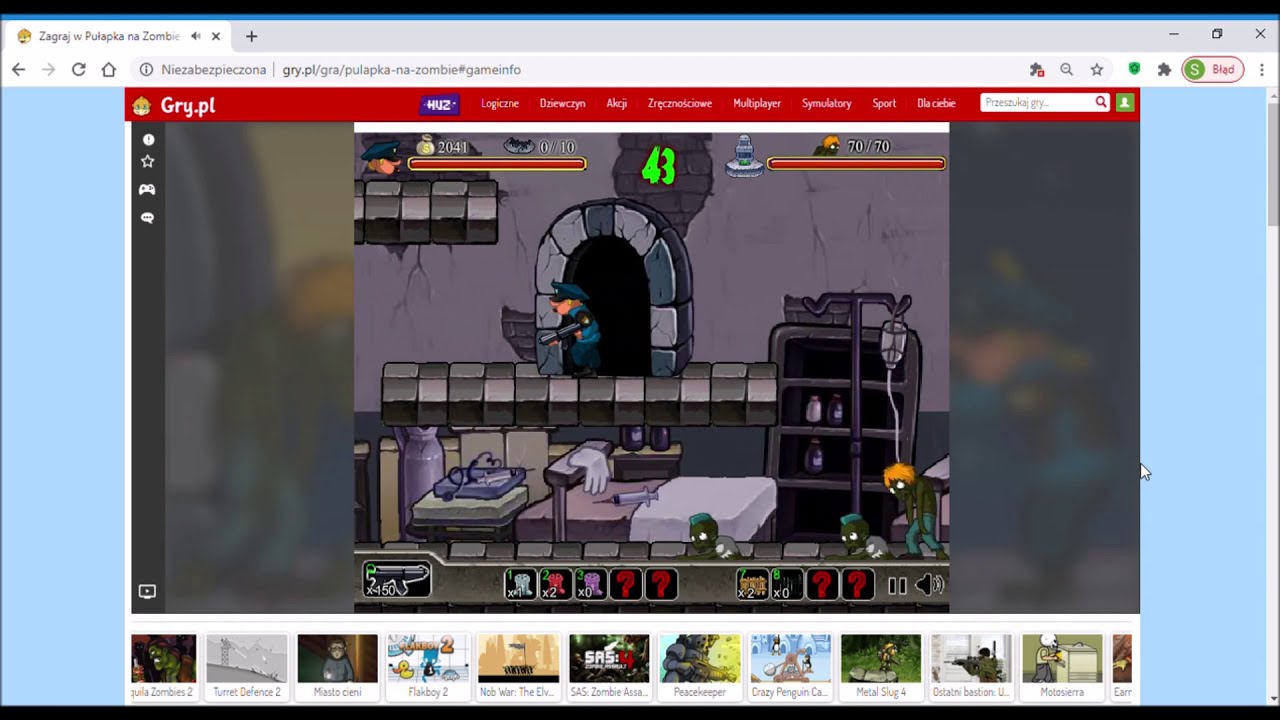1280x720 pixels.
Task: Open the Motosierra game thumbnail
Action: click(x=1062, y=667)
